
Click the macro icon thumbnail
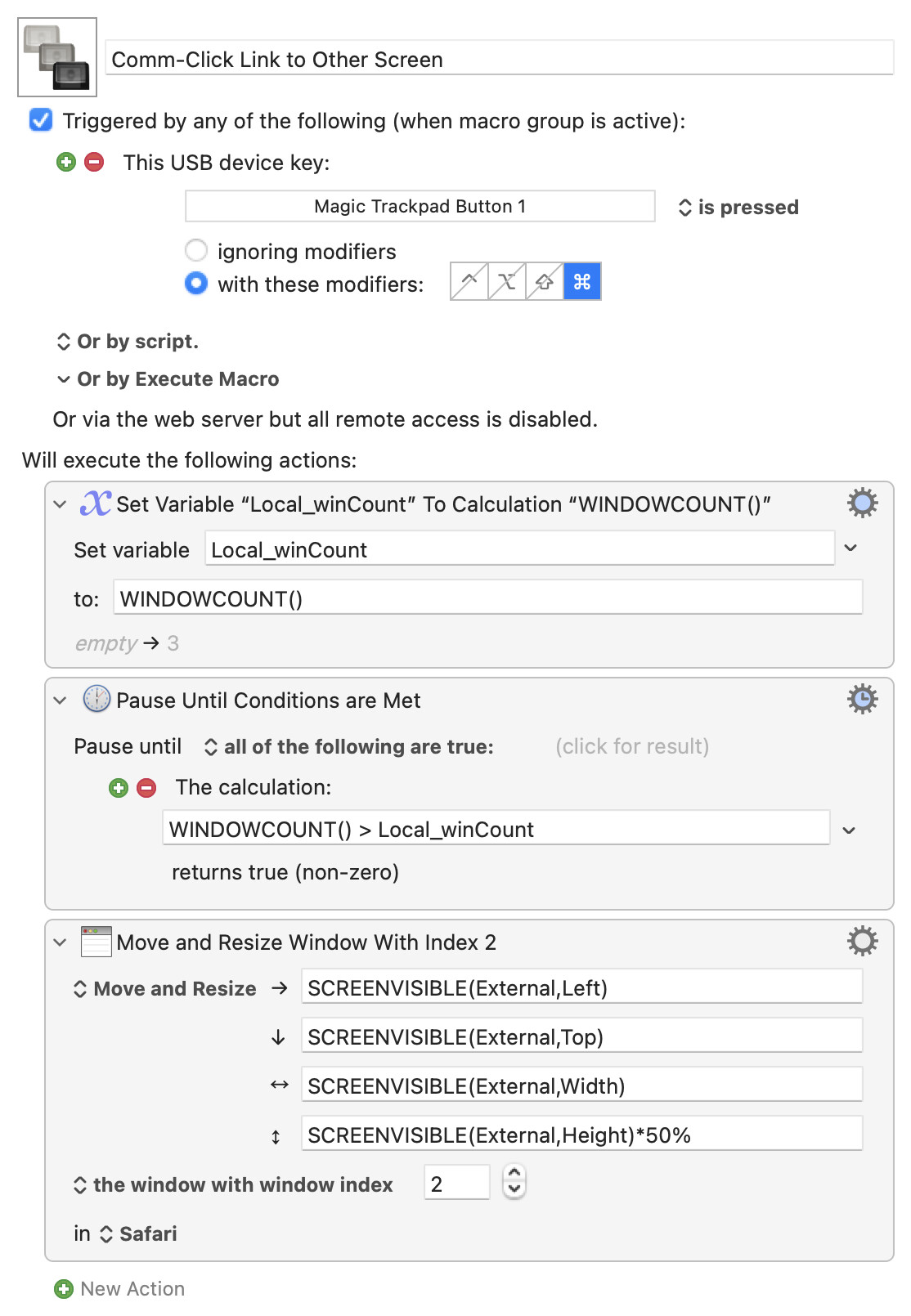tap(57, 57)
